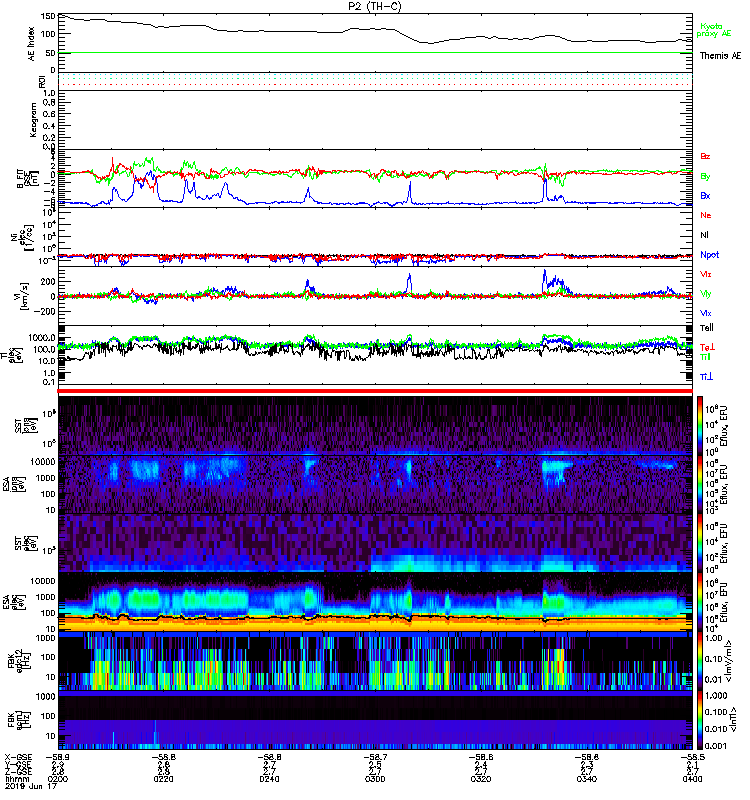Click the "1000.0" tick on temperature axis
The width and height of the screenshot is (750, 800).
[x=42, y=337]
